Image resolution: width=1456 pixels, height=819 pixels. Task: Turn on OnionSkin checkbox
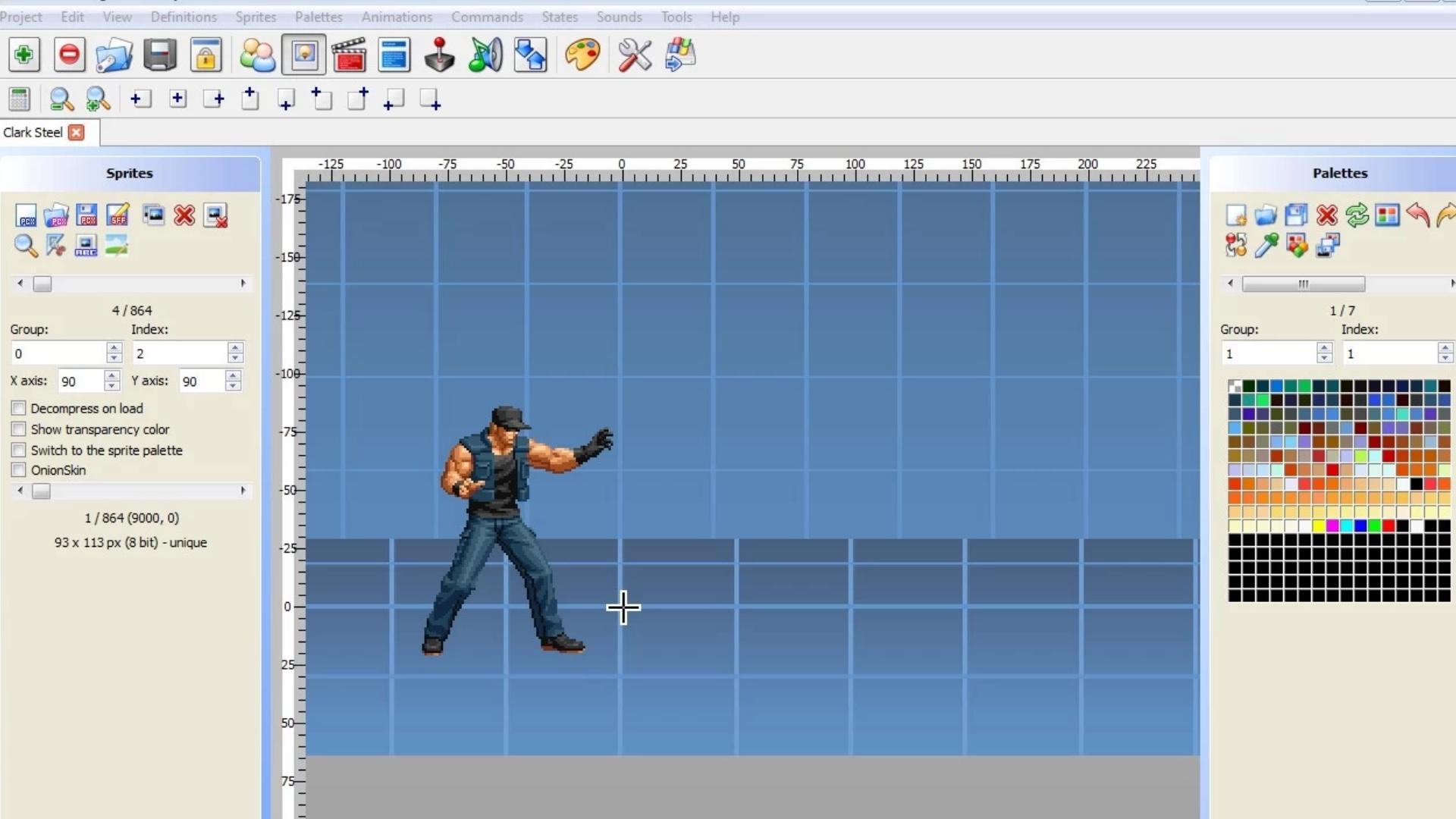point(19,470)
